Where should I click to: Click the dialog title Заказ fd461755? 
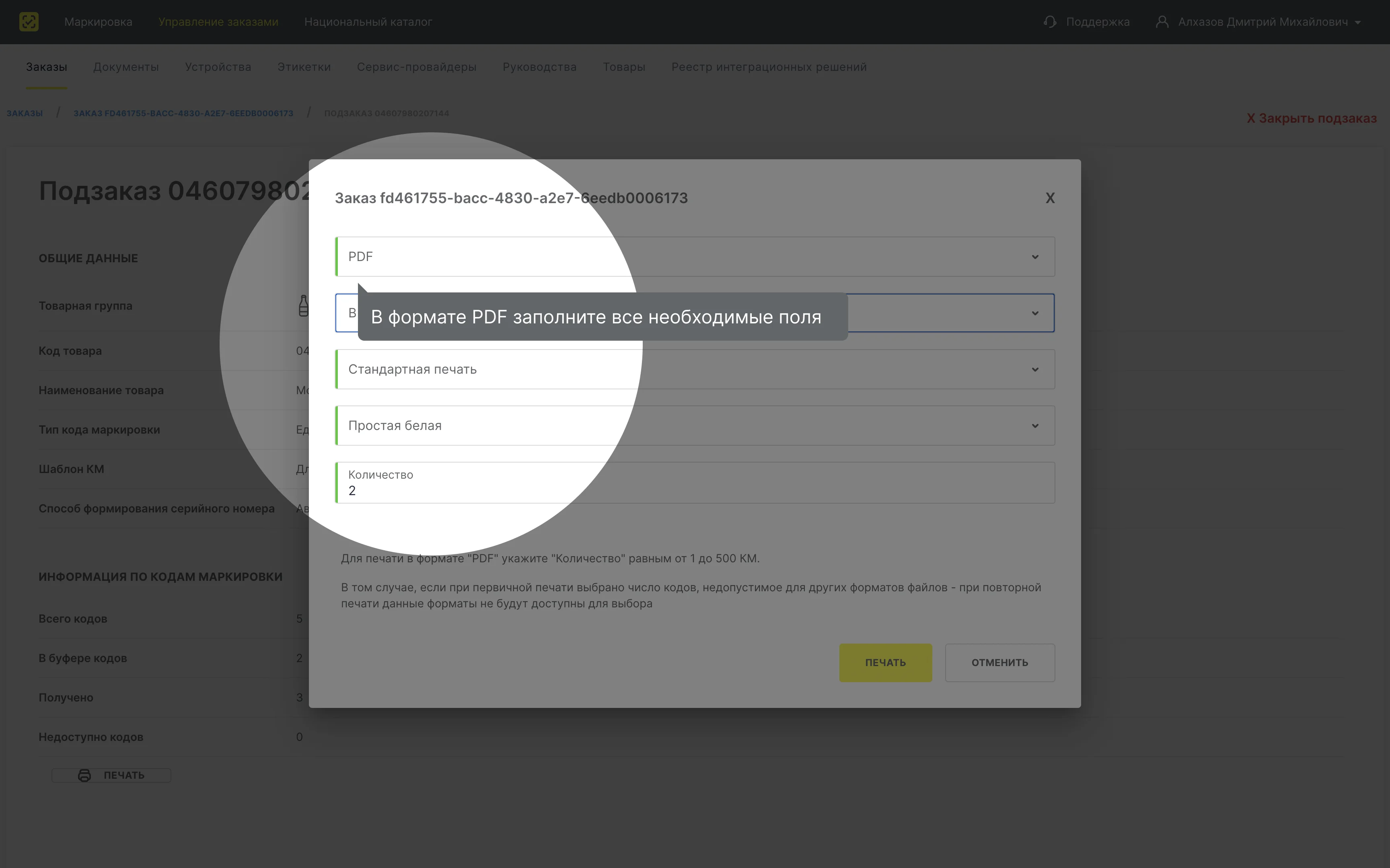click(x=511, y=198)
